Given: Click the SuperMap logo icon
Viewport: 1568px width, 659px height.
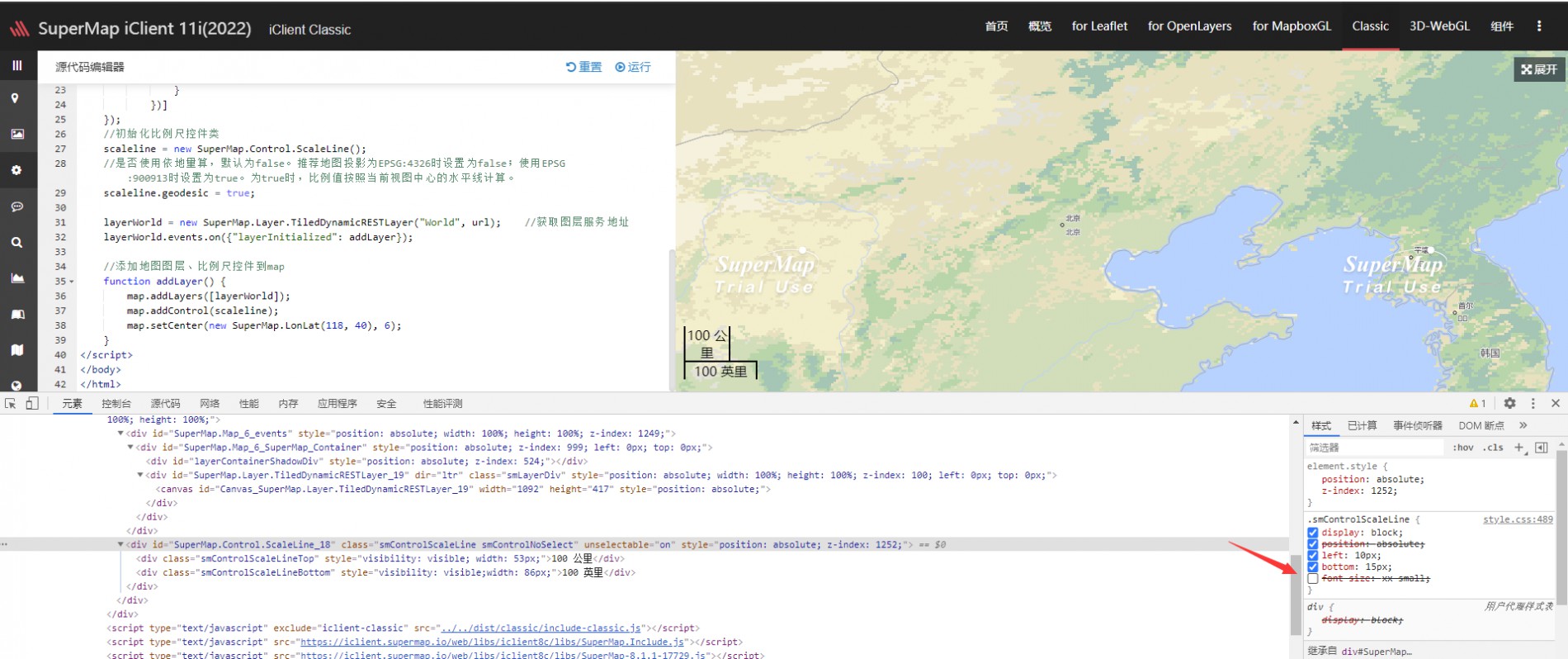Looking at the screenshot, I should tap(19, 30).
